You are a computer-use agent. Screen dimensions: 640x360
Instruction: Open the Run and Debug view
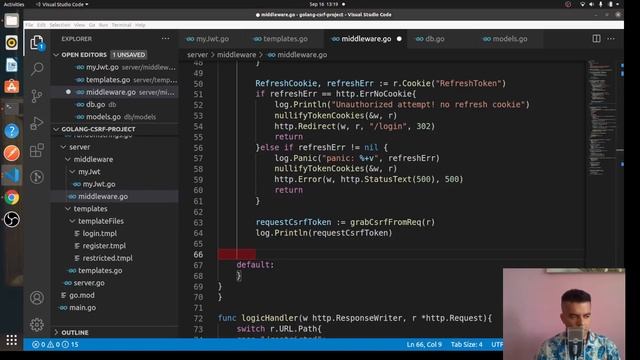pyautogui.click(x=37, y=123)
